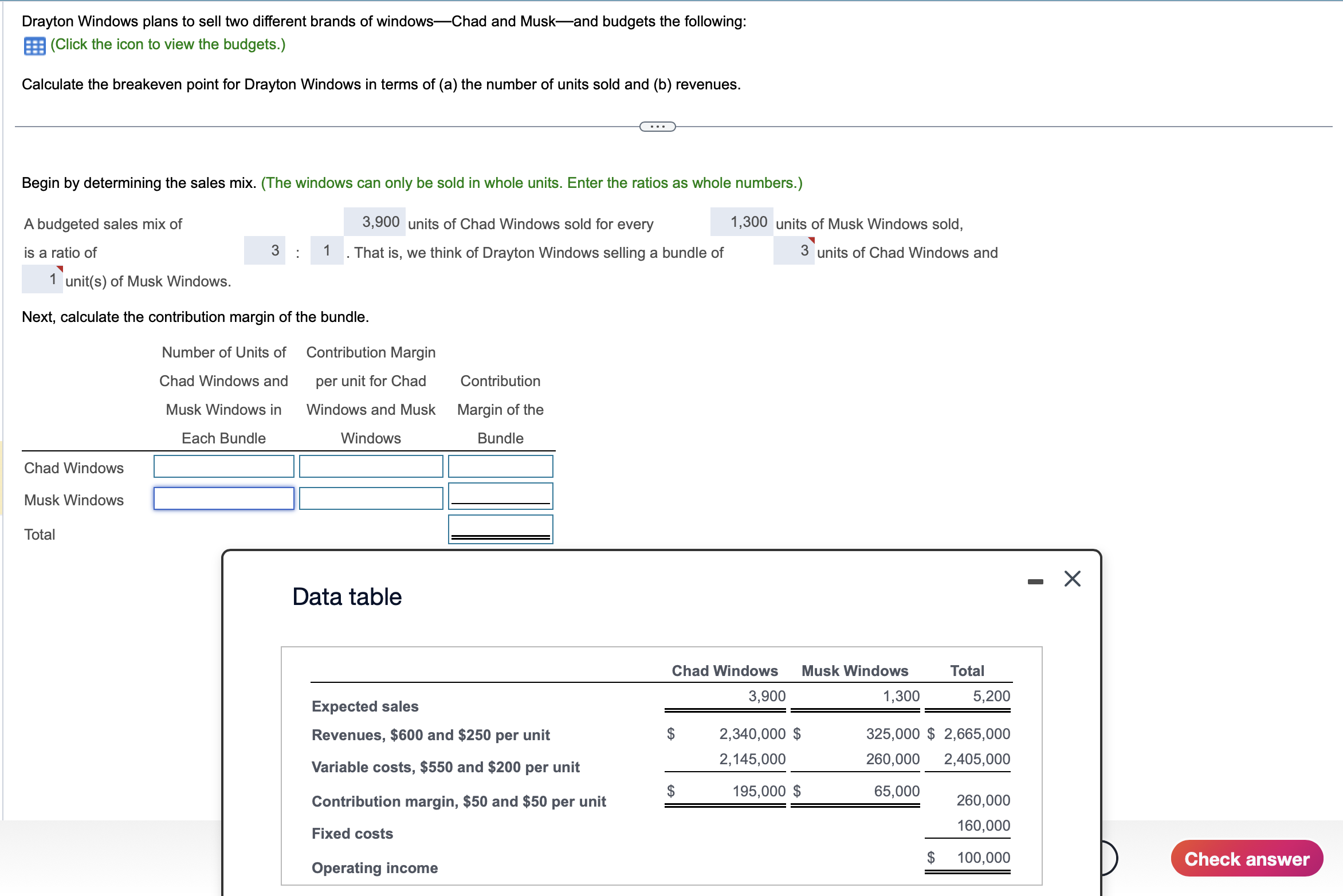
Task: Click the ratio answer box showing 1 after colon
Action: [327, 250]
